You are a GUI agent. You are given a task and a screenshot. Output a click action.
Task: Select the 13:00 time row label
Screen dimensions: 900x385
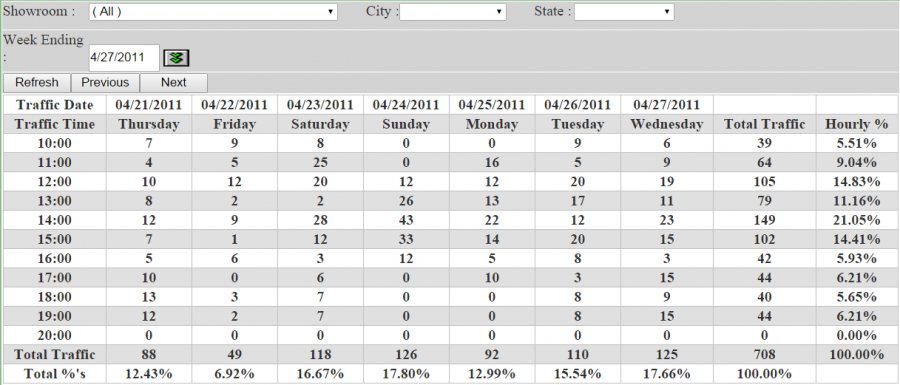tap(55, 201)
